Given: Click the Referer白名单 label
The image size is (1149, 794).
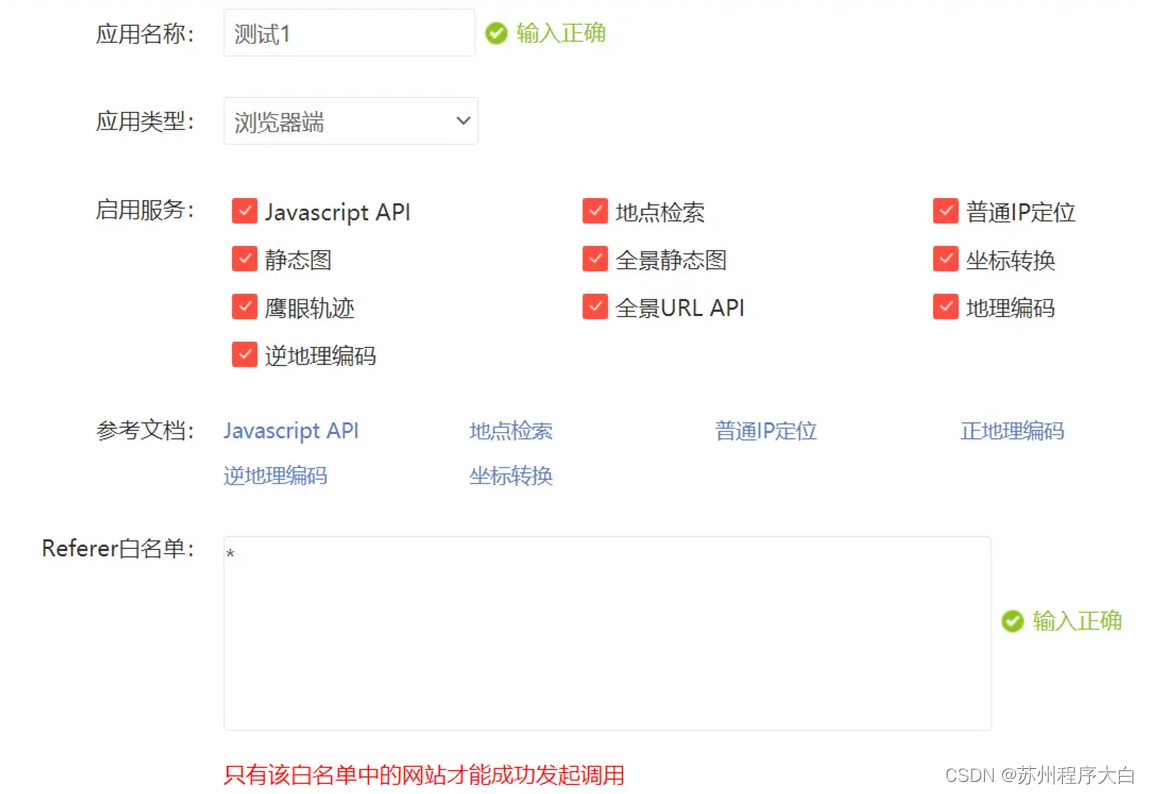Looking at the screenshot, I should point(118,549).
